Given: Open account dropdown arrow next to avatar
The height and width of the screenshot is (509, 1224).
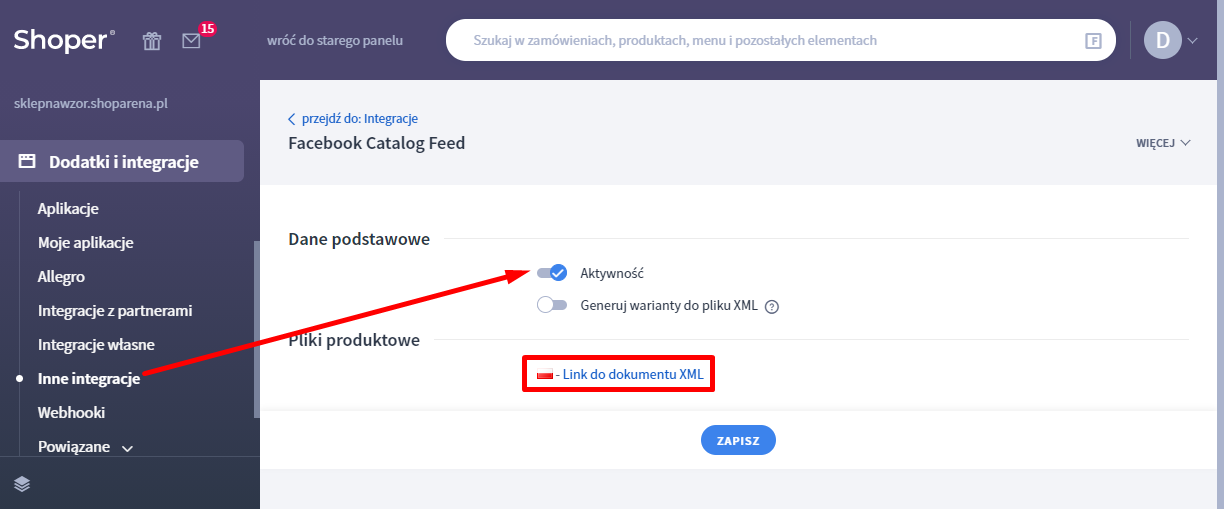Looking at the screenshot, I should [1192, 41].
